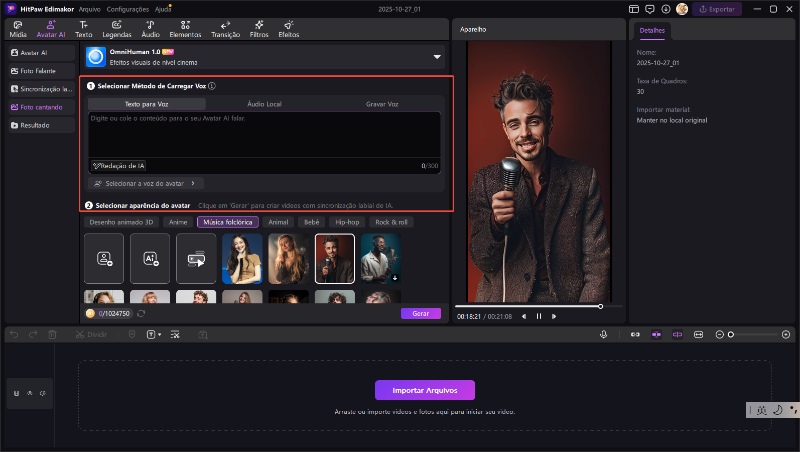Click the Redação de IA button
Screen dimensions: 800x452
click(118, 166)
